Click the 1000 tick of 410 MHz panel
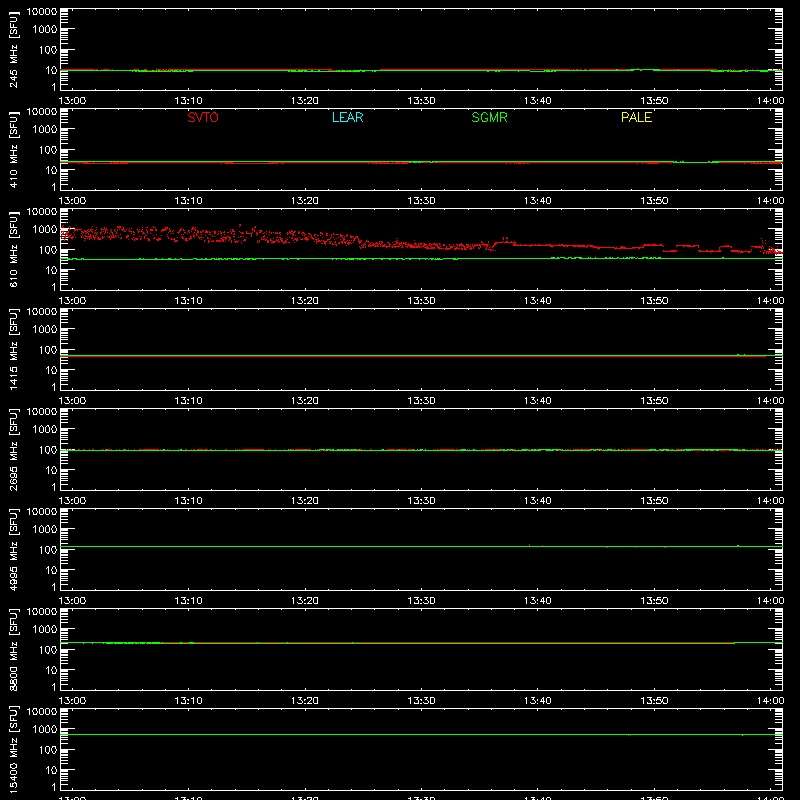 [x=45, y=129]
